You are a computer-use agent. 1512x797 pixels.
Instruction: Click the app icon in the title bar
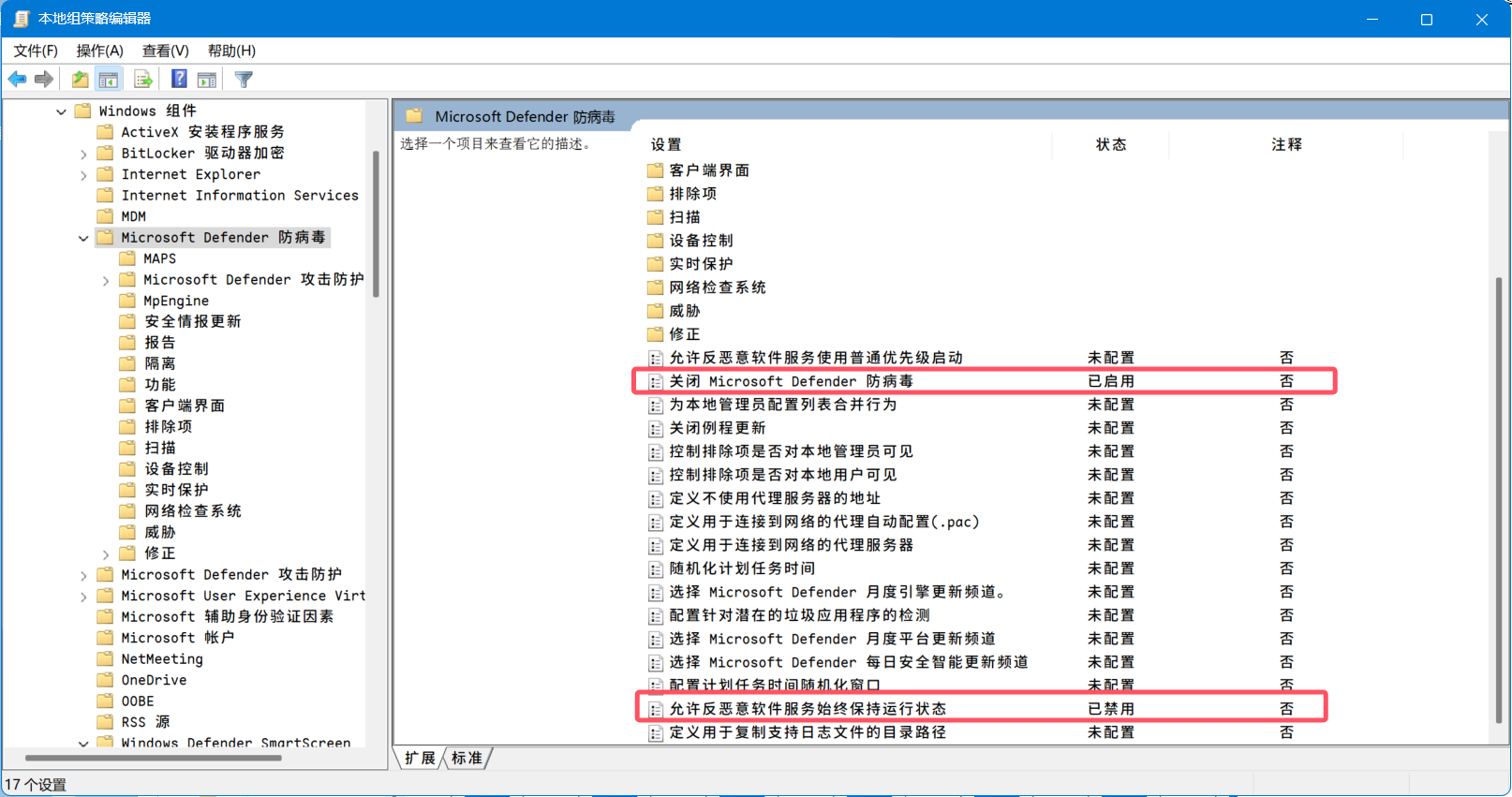click(x=21, y=19)
